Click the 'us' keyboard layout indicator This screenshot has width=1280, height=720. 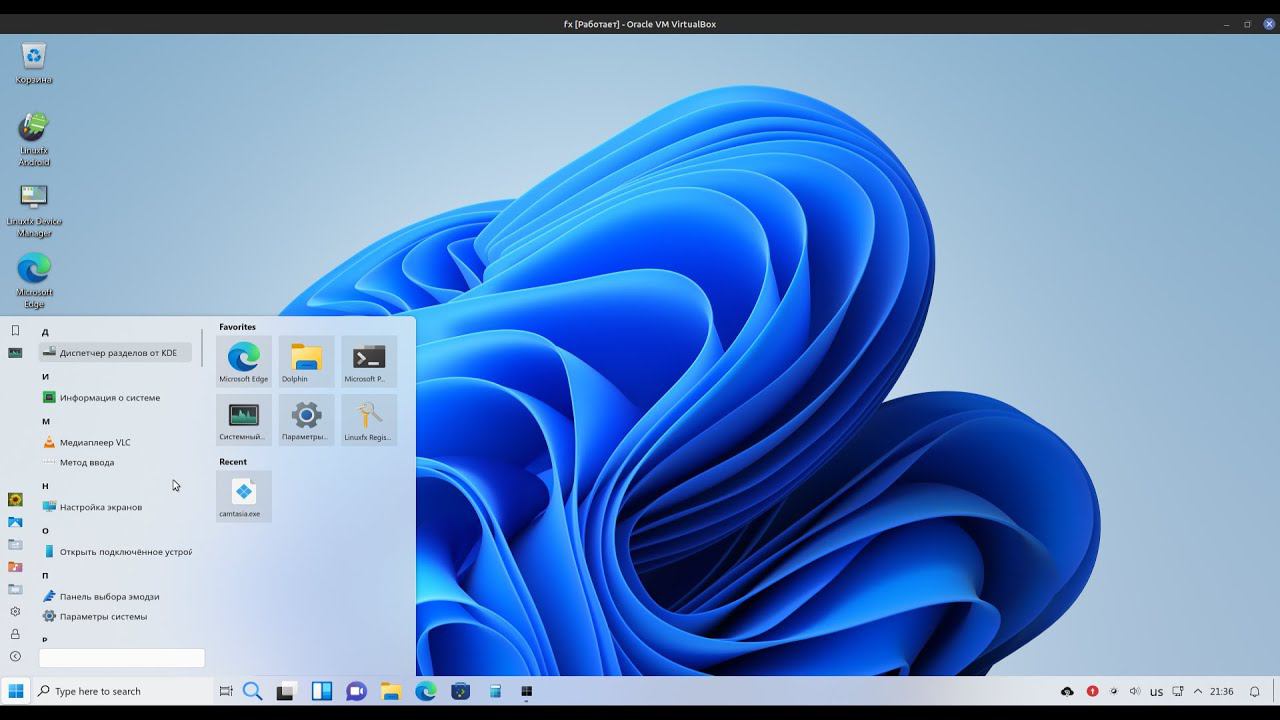(1157, 692)
